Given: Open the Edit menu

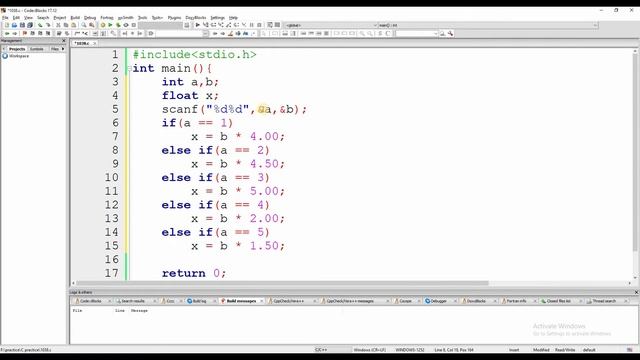Looking at the screenshot, I should [x=16, y=18].
